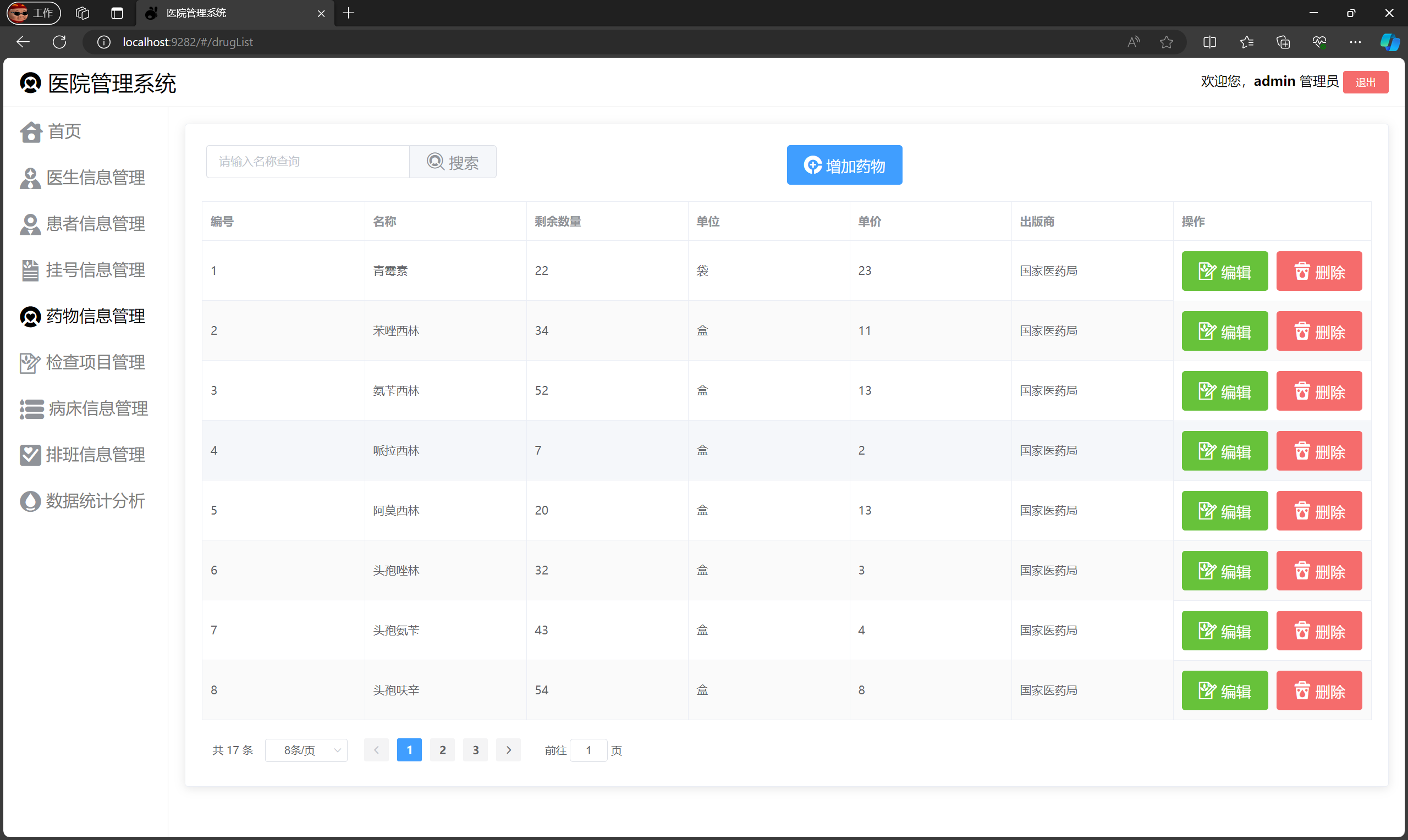The image size is (1408, 840).
Task: Click 删除 button for 头孢呋辛 row
Action: [x=1318, y=691]
